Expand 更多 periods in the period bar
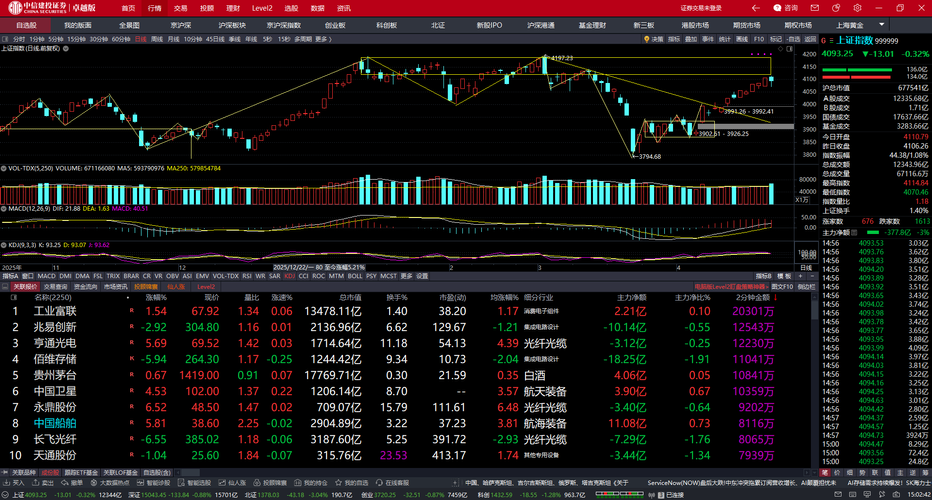This screenshot has width=932, height=500. point(323,39)
